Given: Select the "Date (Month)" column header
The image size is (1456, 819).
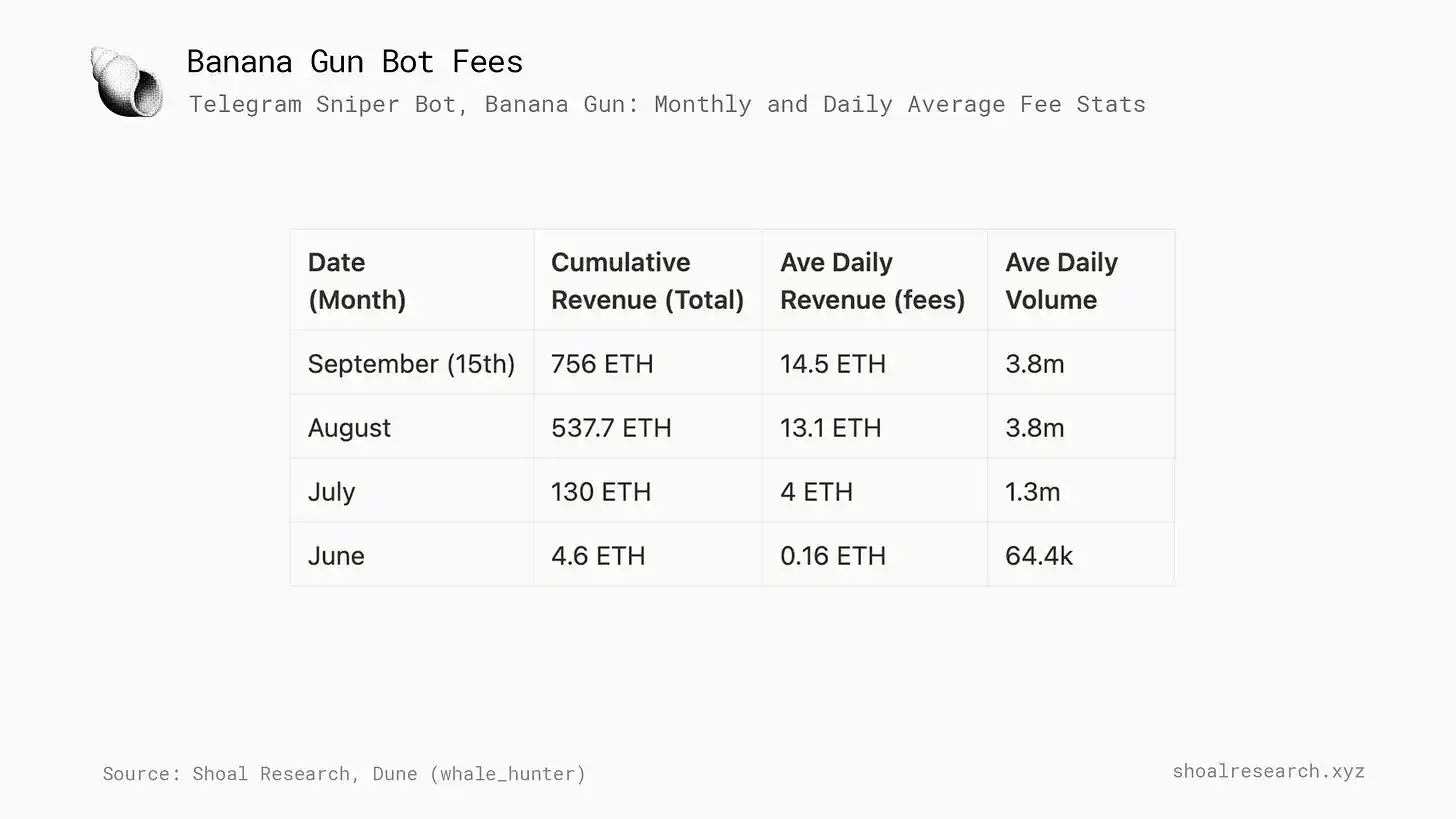Looking at the screenshot, I should click(357, 281).
